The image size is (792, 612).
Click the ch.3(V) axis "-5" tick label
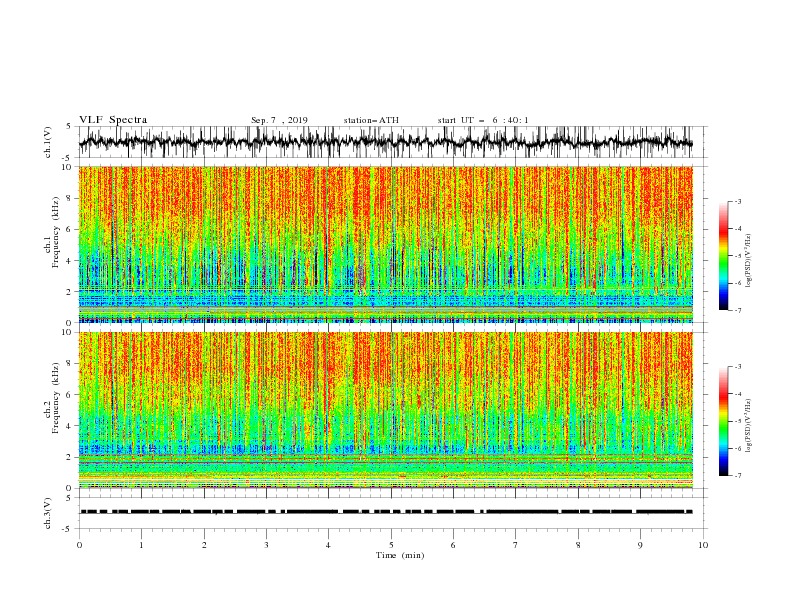[x=68, y=529]
